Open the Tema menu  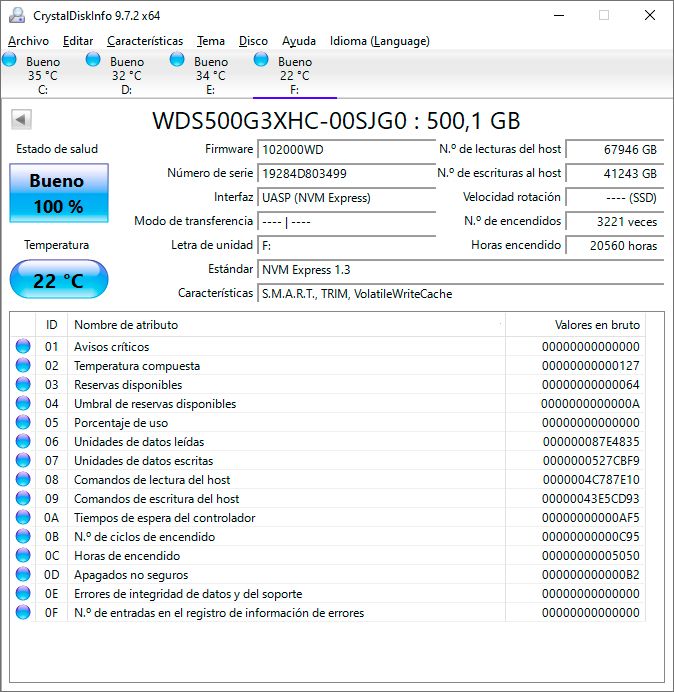211,41
